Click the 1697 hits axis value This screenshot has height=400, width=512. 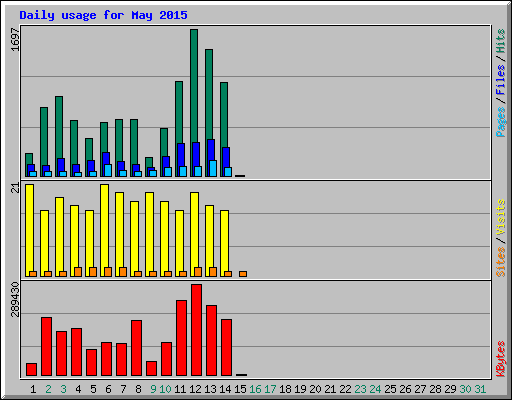click(x=15, y=40)
